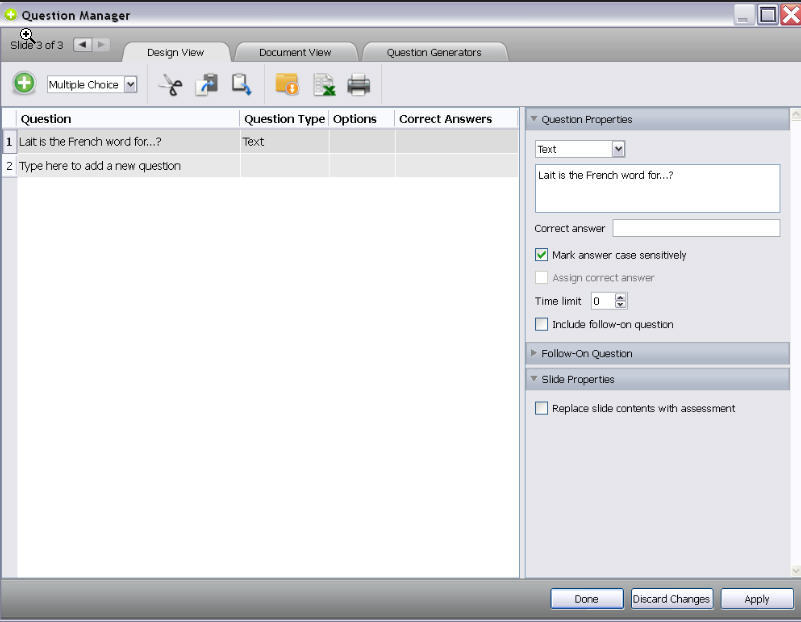Go to previous slide arrow
Image resolution: width=801 pixels, height=622 pixels.
pos(83,44)
